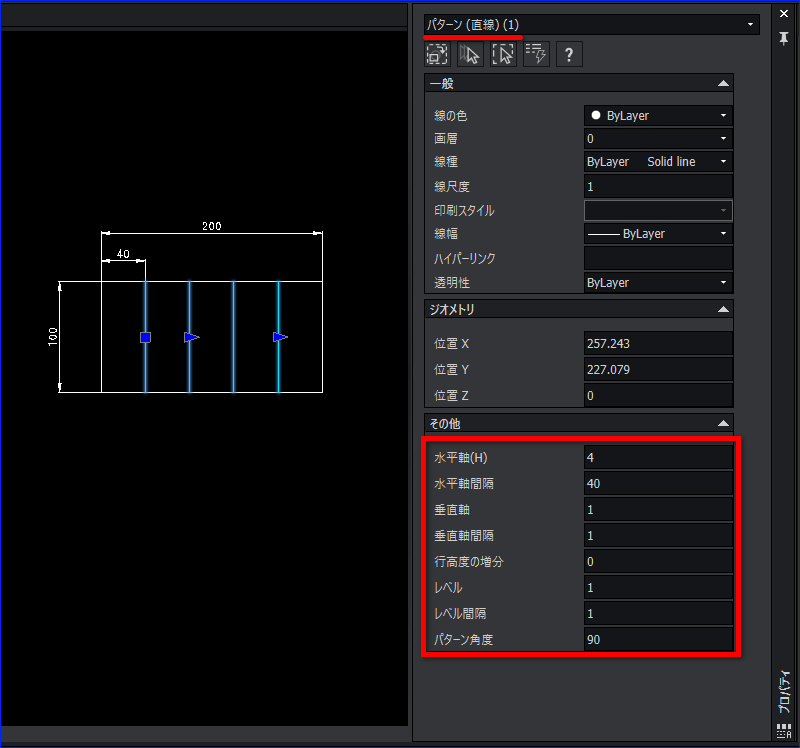Click the 位置 X value field

658,344
